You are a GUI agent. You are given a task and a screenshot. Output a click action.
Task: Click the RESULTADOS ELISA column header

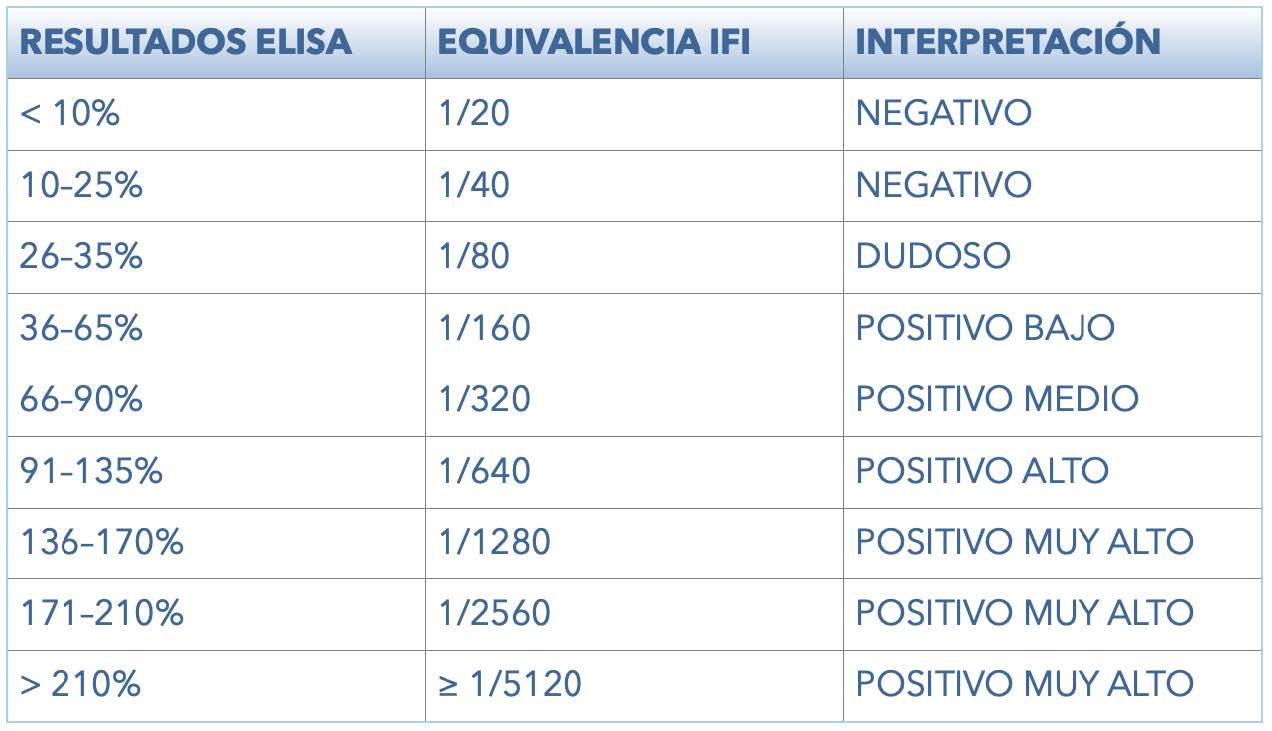pyautogui.click(x=216, y=42)
